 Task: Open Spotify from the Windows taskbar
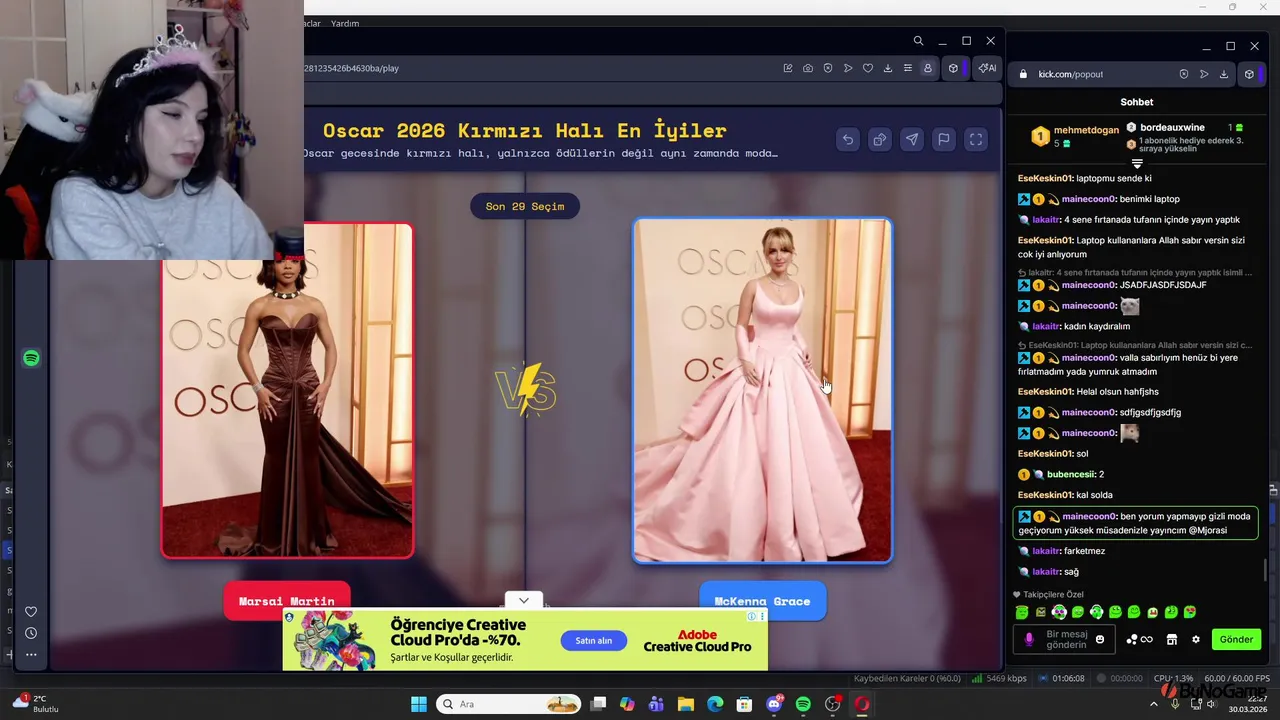[x=803, y=704]
